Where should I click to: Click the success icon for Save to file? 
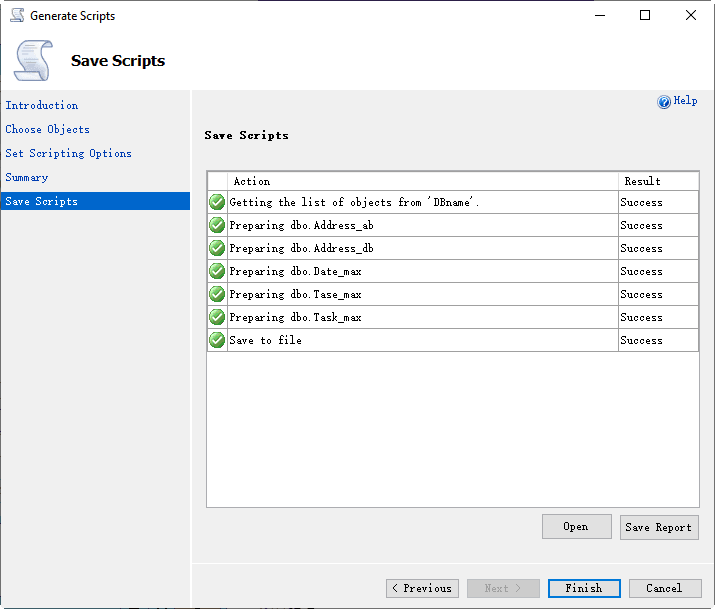pos(217,340)
